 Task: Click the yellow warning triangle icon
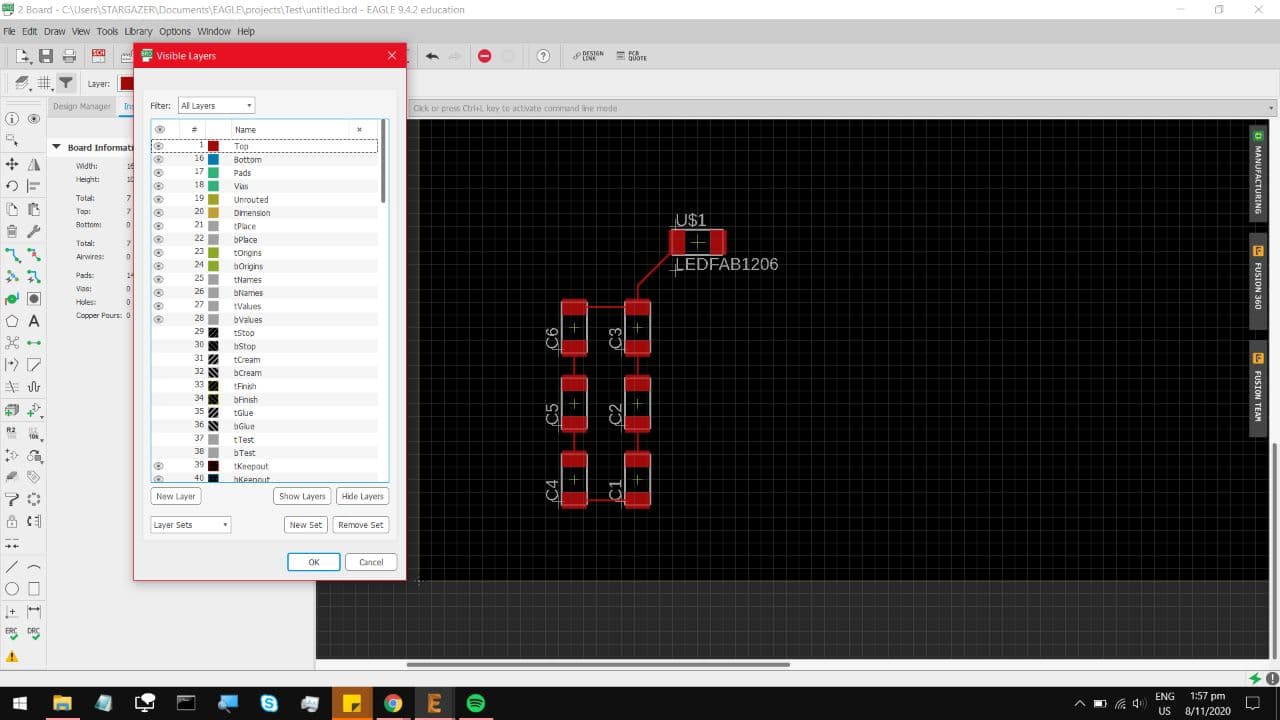(x=12, y=657)
